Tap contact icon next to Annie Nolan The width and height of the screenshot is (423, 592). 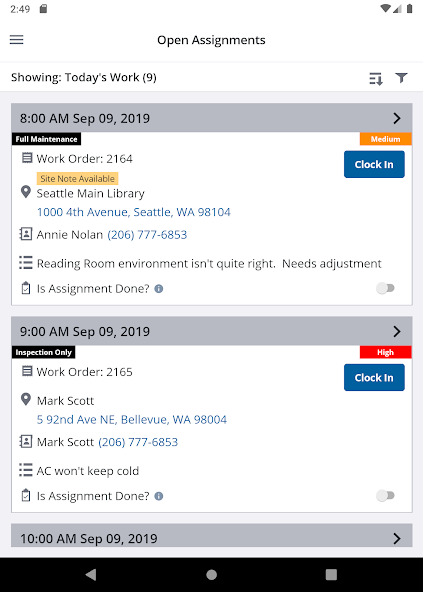click(26, 234)
